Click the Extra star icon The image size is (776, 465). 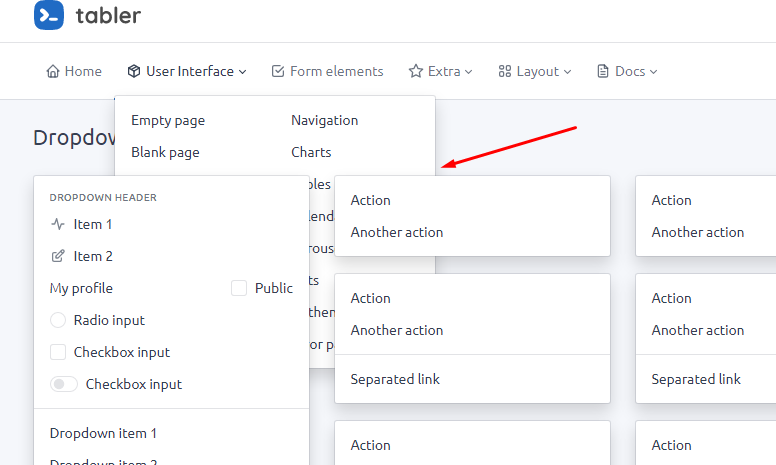click(x=416, y=71)
